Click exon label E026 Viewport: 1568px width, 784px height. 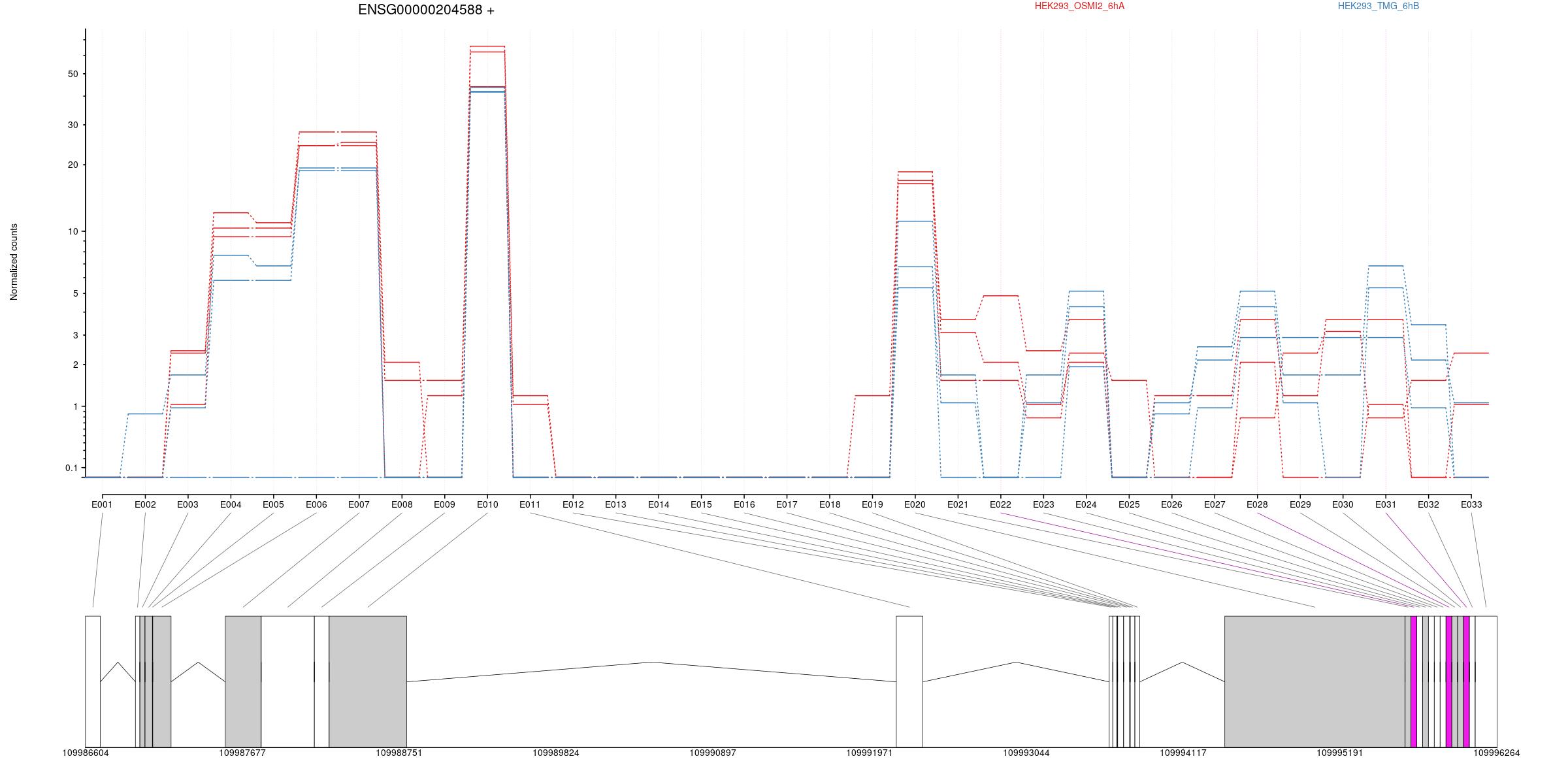1171,504
